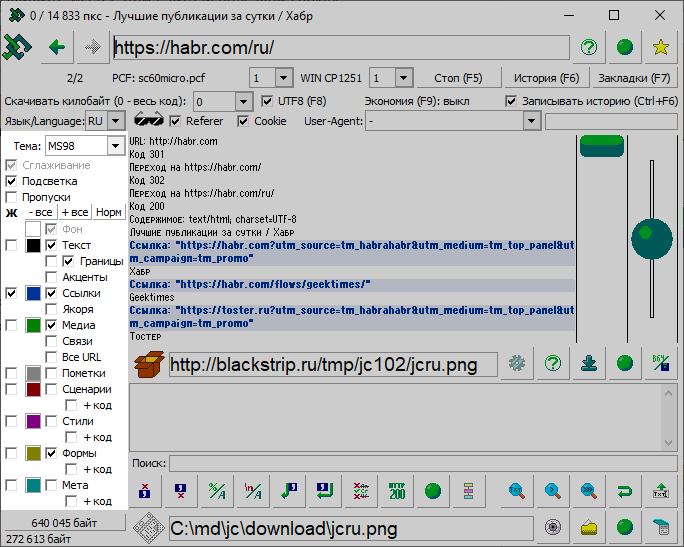
Task: Toggle the Подсветка checkbox
Action: point(11,181)
